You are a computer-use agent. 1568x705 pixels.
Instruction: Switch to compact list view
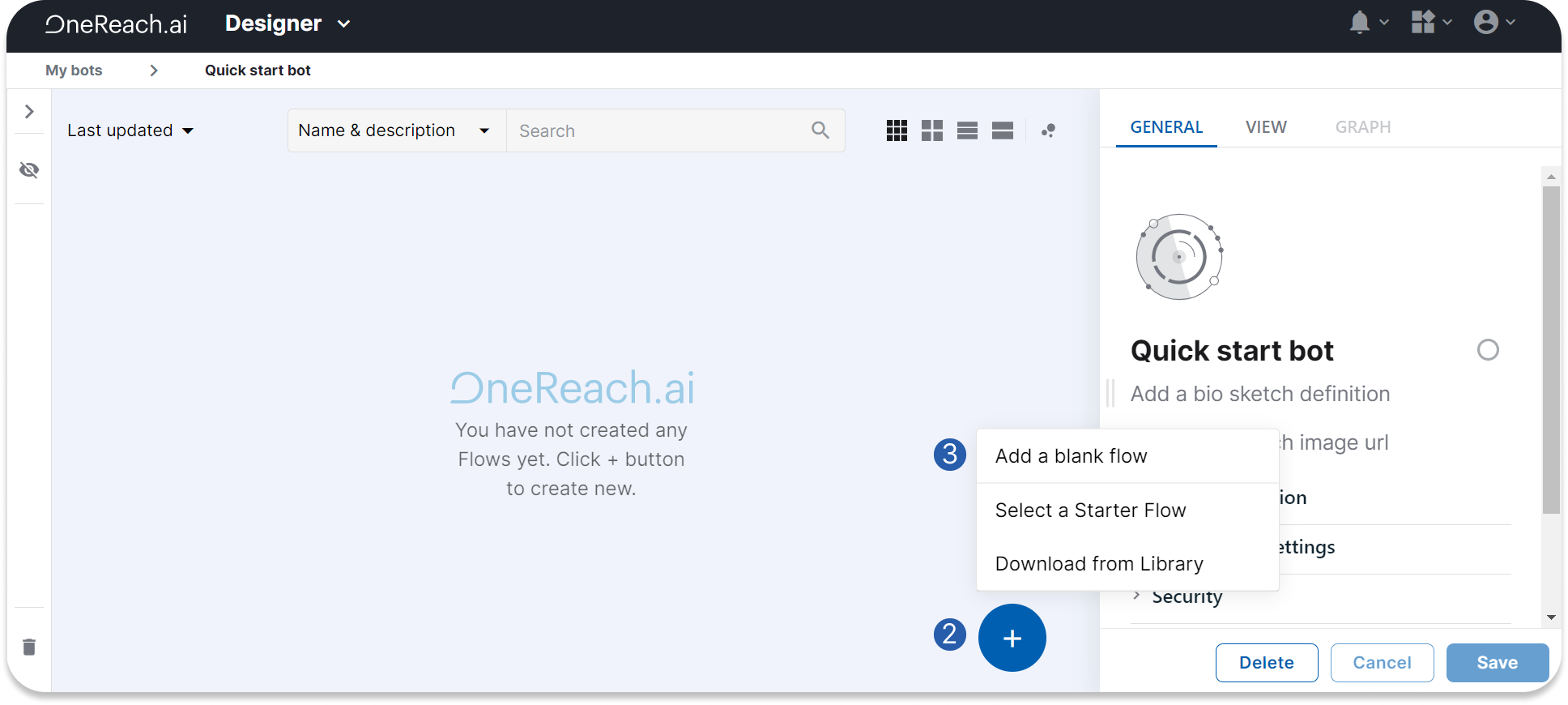click(967, 130)
